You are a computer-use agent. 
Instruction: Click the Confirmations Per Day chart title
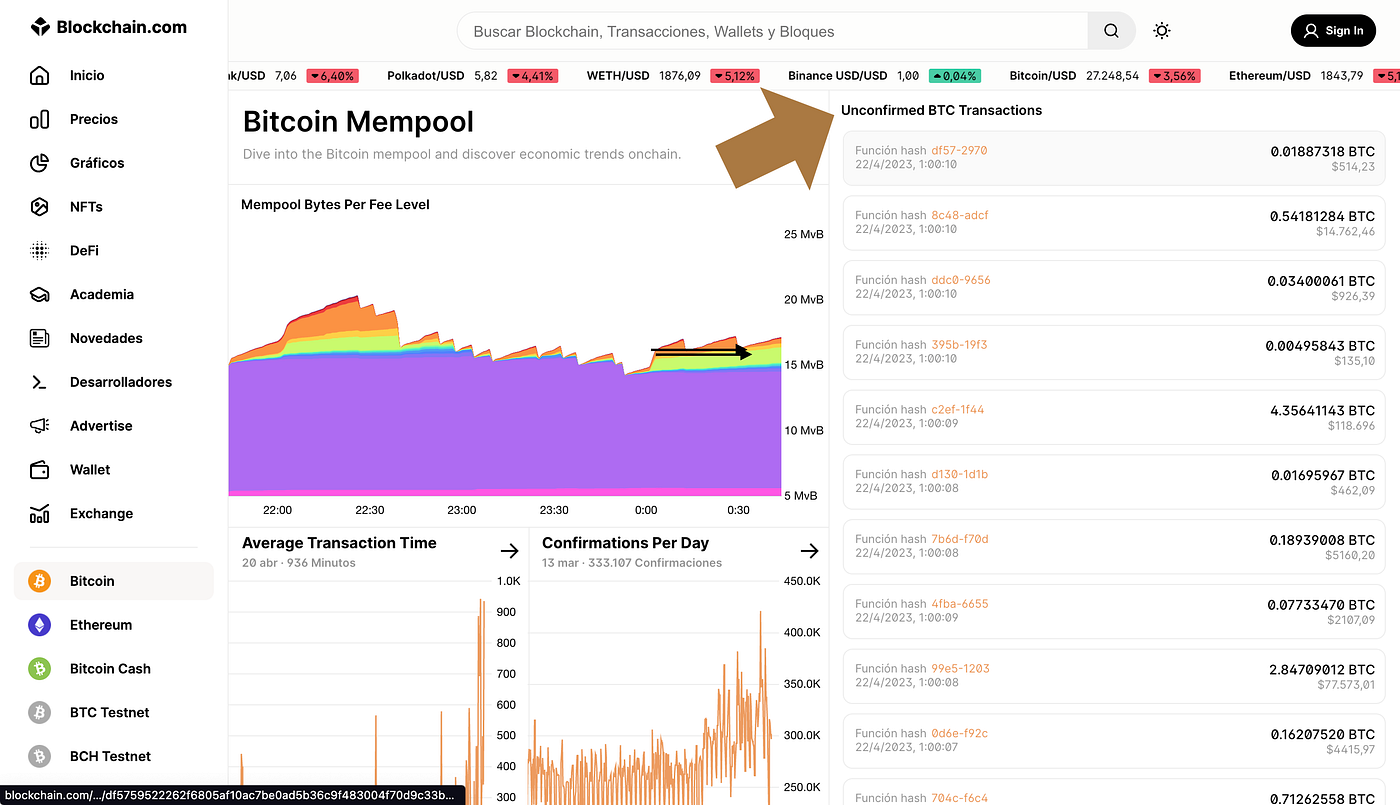point(625,543)
